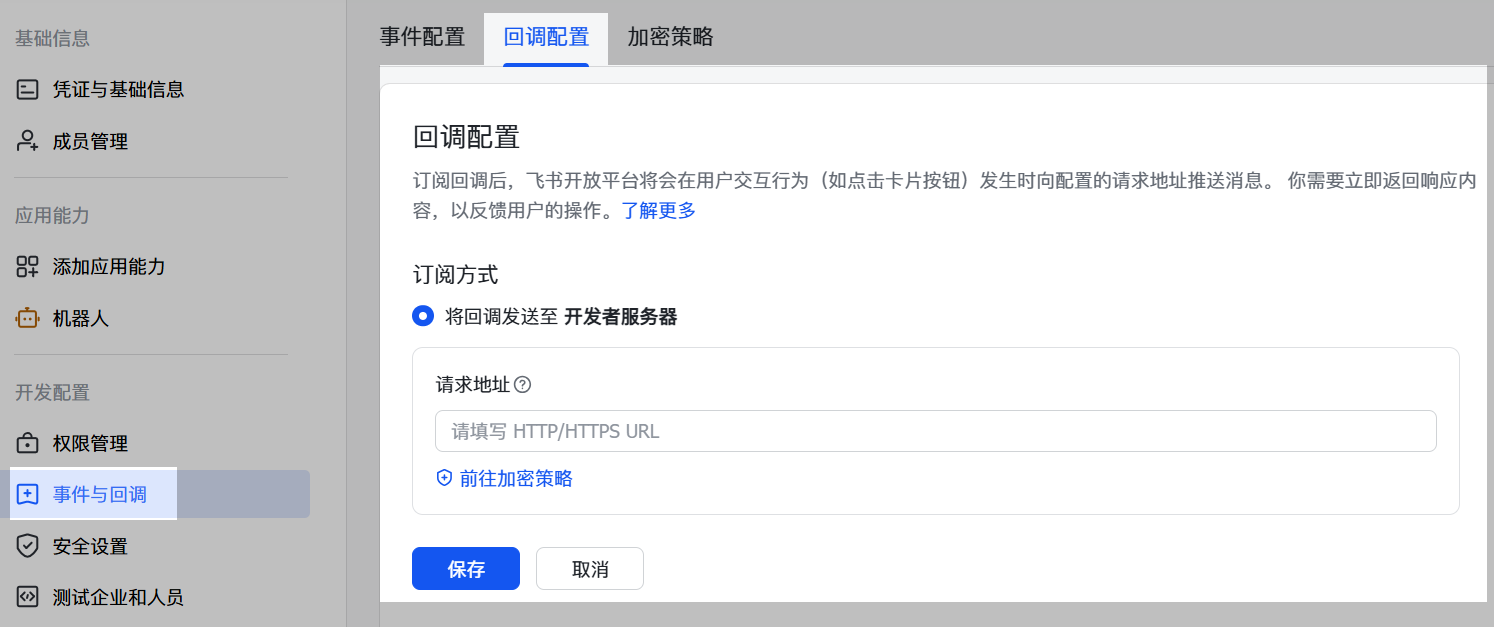Open the 了解更多 link

tap(658, 211)
